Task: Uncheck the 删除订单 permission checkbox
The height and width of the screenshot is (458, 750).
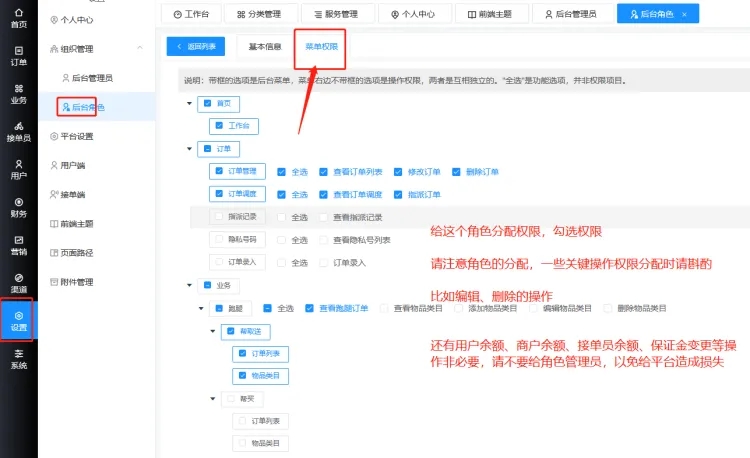Action: click(x=457, y=171)
